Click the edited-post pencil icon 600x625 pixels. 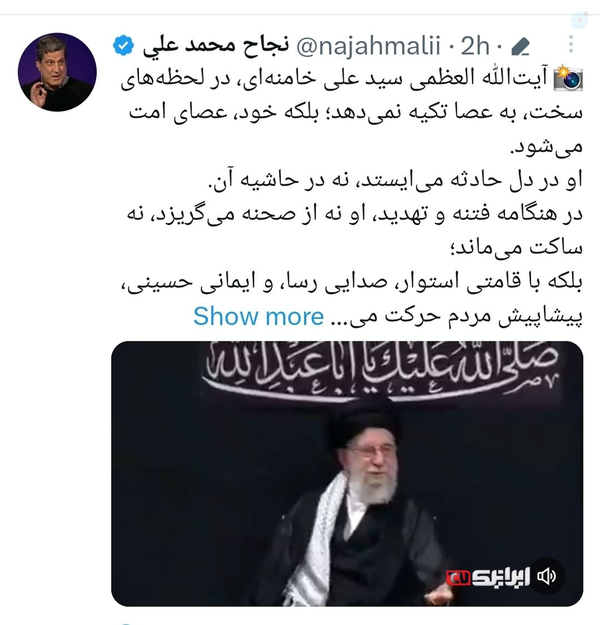click(x=521, y=47)
